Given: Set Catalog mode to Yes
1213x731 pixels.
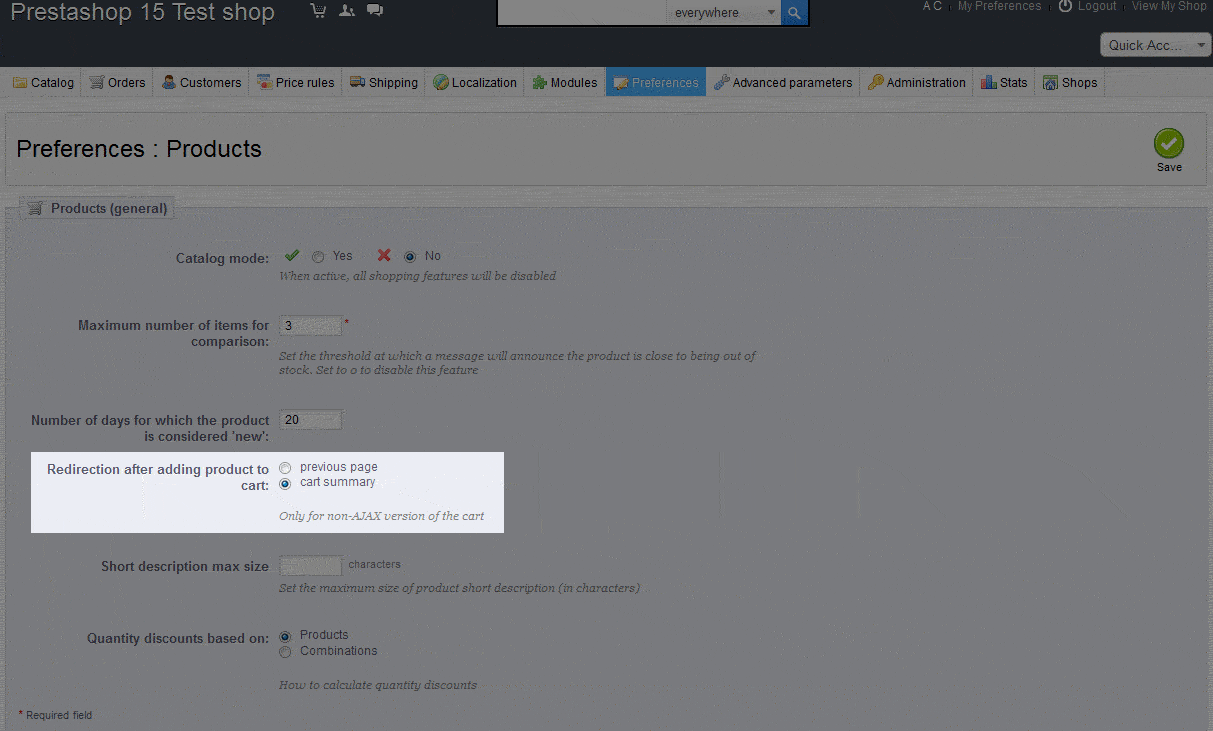Looking at the screenshot, I should pos(318,256).
